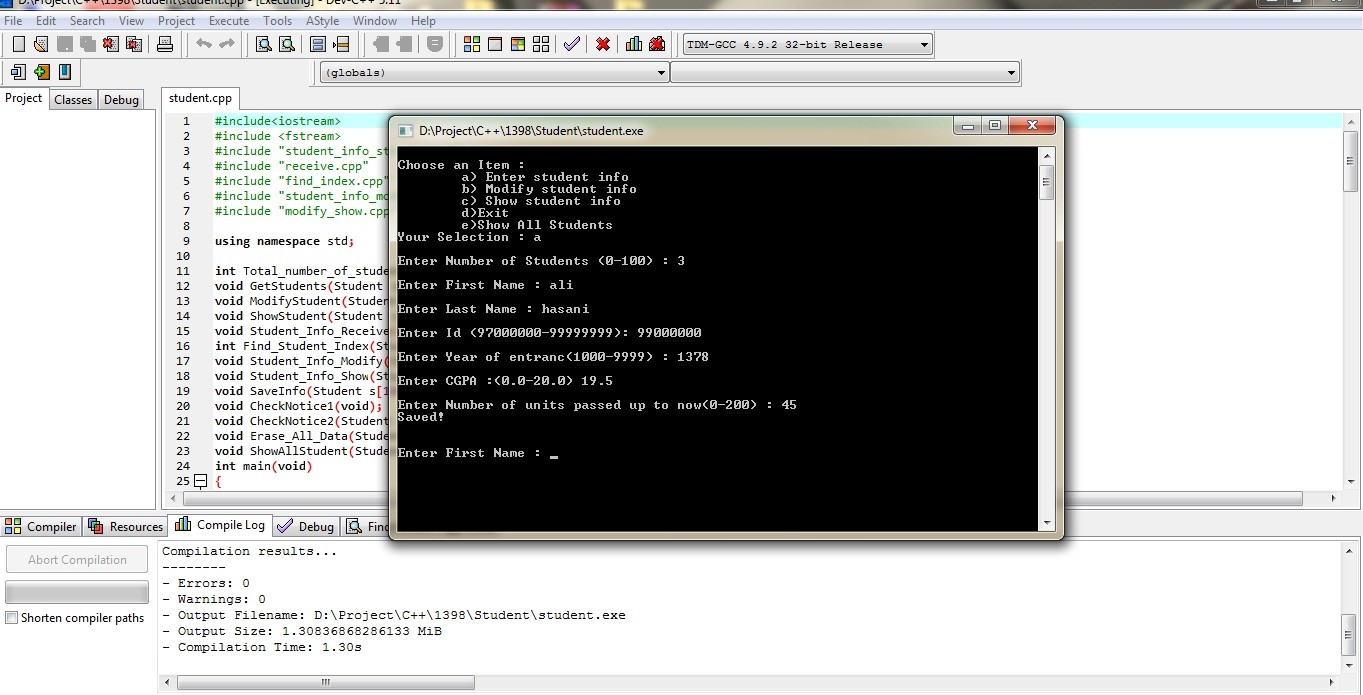The width and height of the screenshot is (1363, 695).
Task: Click the console window vertical scrollbar thumb
Action: [1047, 183]
